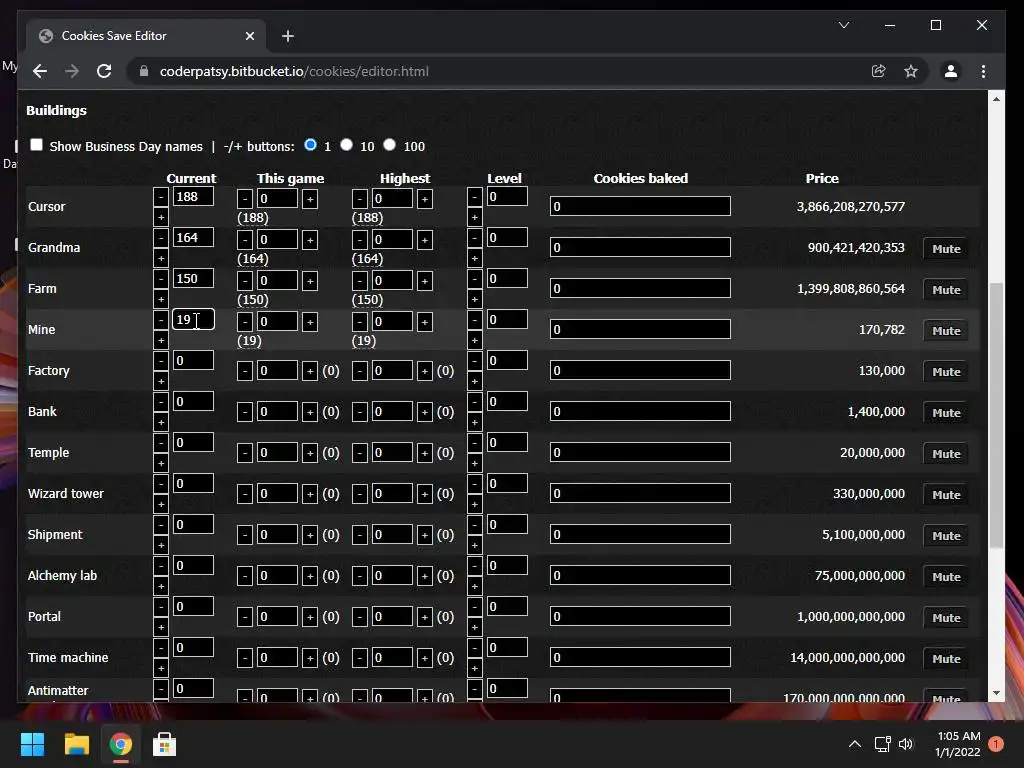Open the taskbar clock showing 1:05 AM
Screen dimensions: 1024x768
pyautogui.click(x=959, y=744)
